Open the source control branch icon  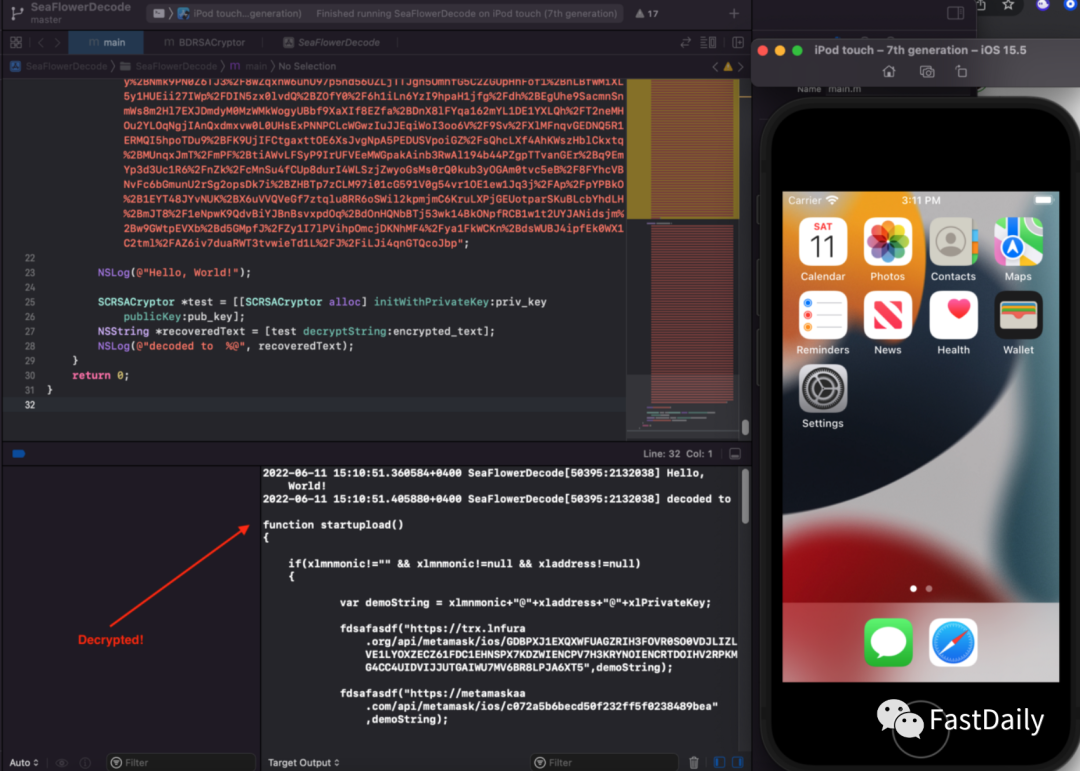tap(17, 12)
